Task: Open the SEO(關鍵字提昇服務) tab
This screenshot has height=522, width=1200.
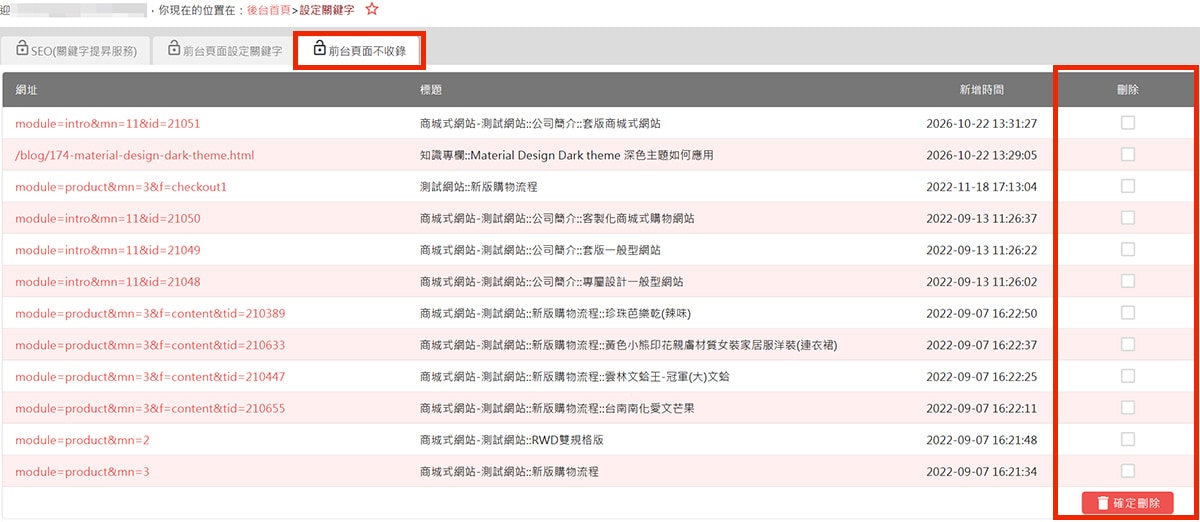Action: coord(77,50)
